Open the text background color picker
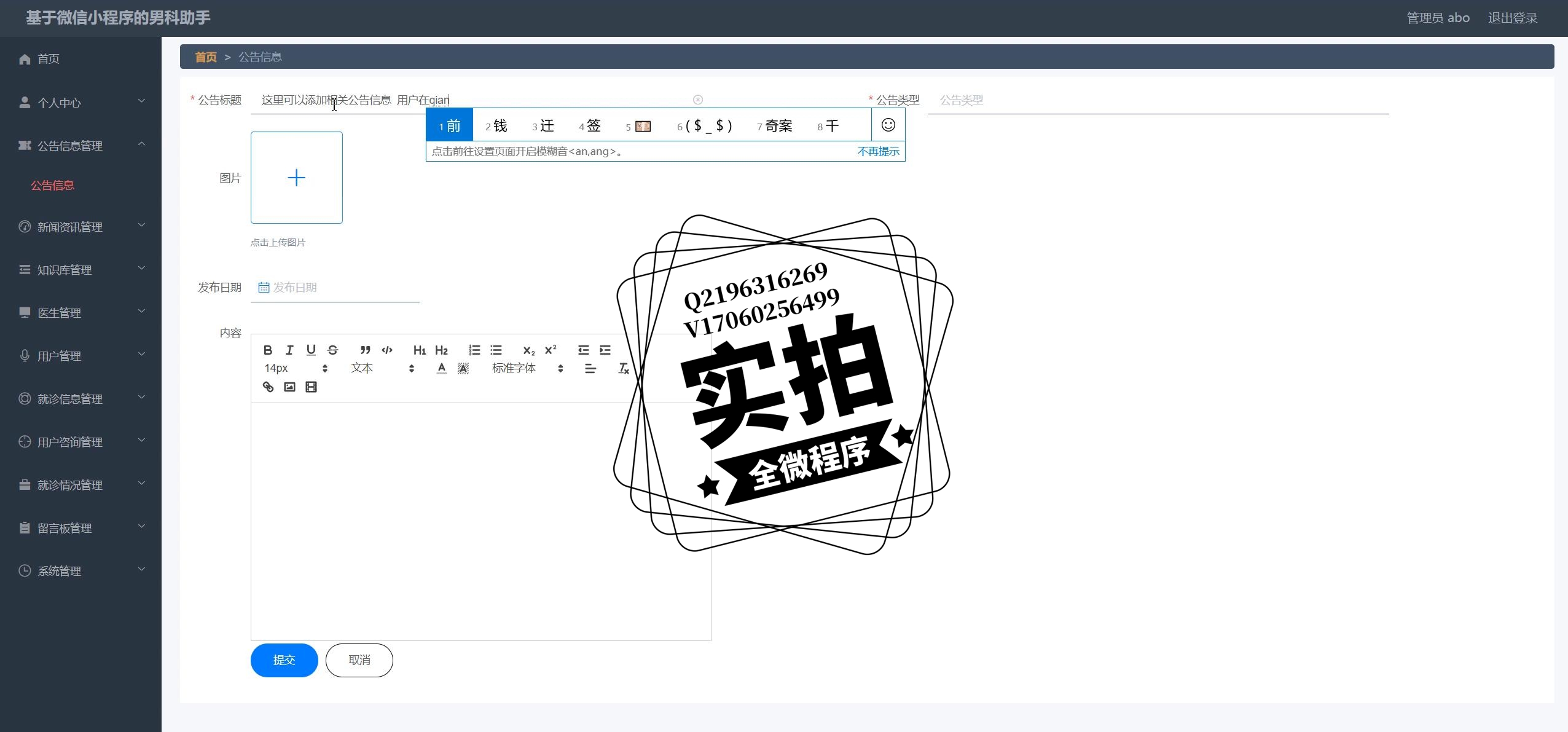The image size is (1568, 732). 463,368
